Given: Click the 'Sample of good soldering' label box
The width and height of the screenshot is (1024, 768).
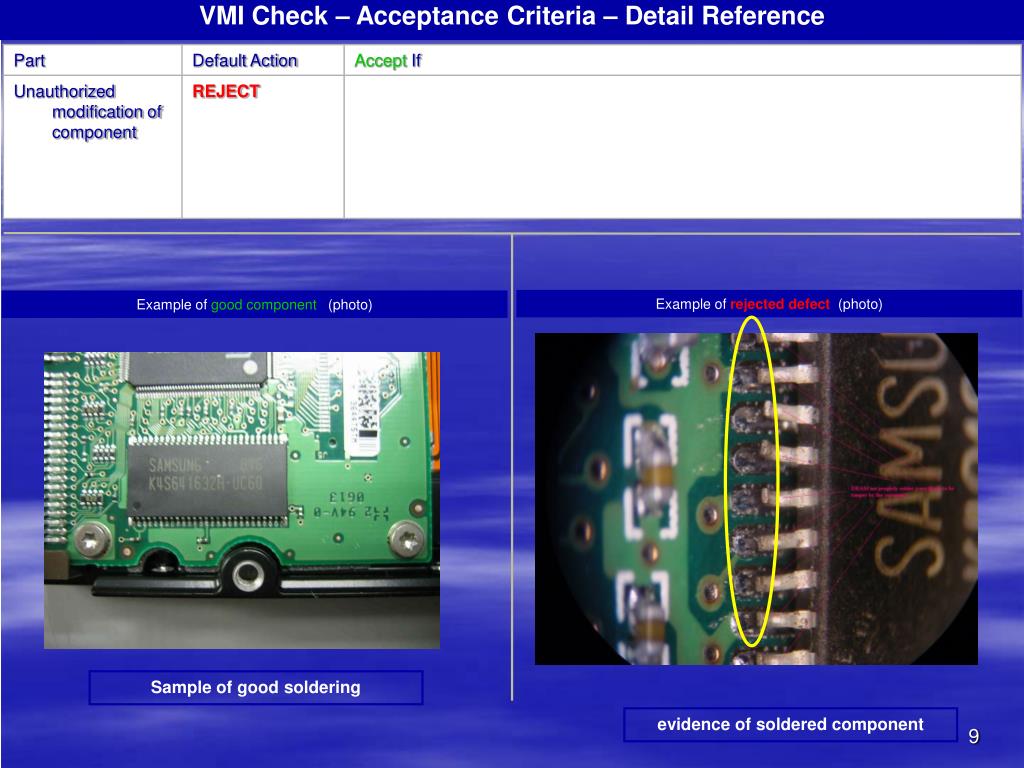Looking at the screenshot, I should click(x=255, y=687).
